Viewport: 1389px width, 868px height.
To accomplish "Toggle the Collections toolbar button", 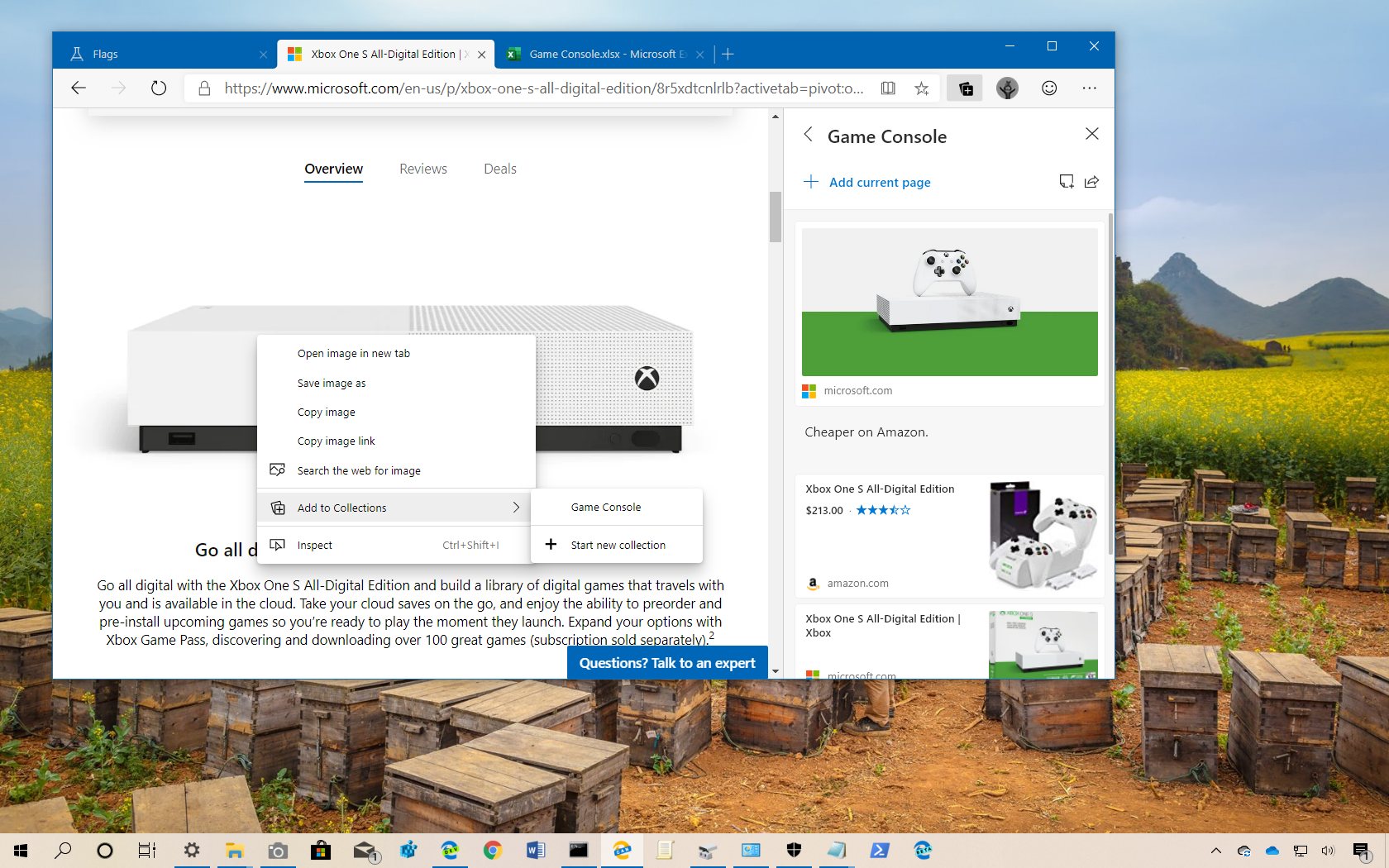I will (965, 88).
